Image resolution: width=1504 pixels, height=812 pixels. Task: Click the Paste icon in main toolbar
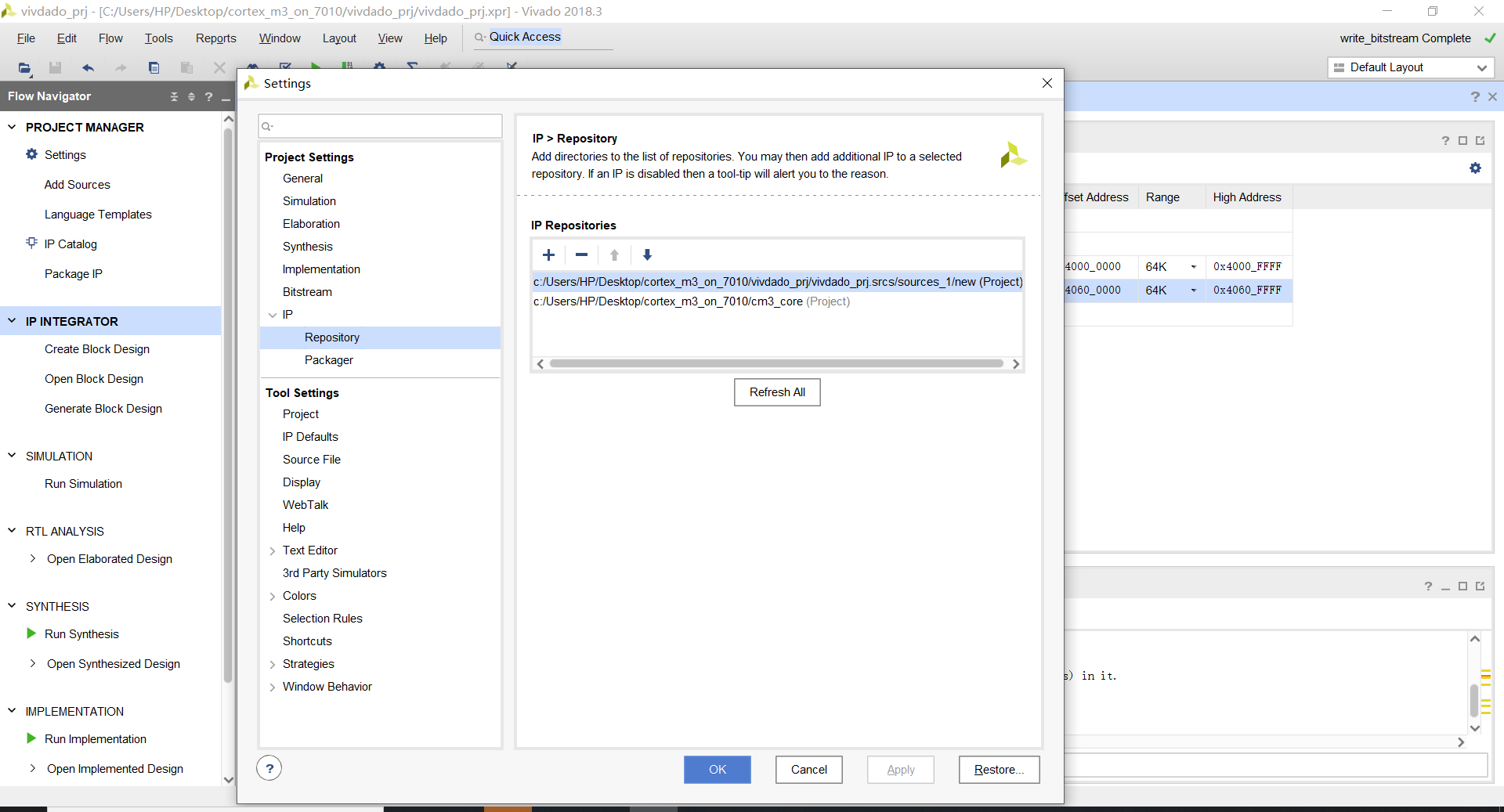tap(186, 68)
